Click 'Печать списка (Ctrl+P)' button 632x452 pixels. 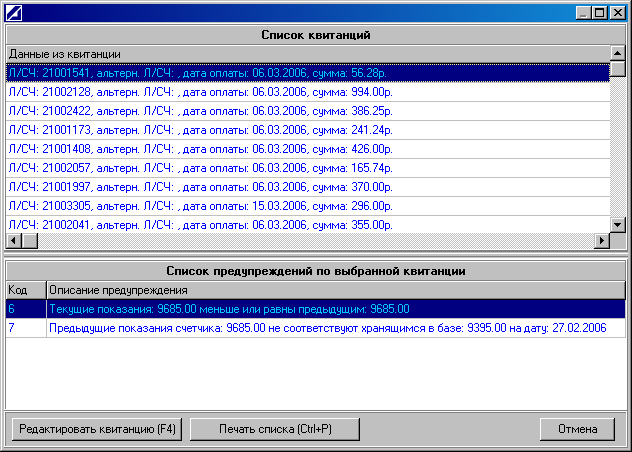pyautogui.click(x=260, y=429)
